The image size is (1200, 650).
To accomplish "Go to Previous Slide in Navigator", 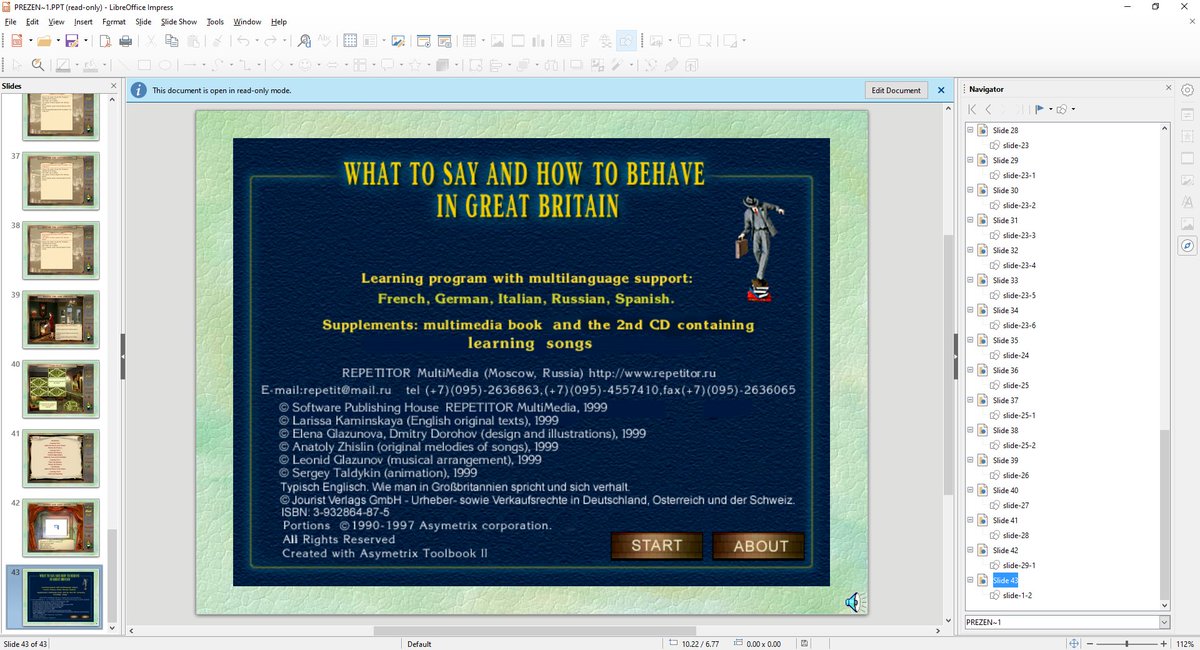I will (988, 109).
